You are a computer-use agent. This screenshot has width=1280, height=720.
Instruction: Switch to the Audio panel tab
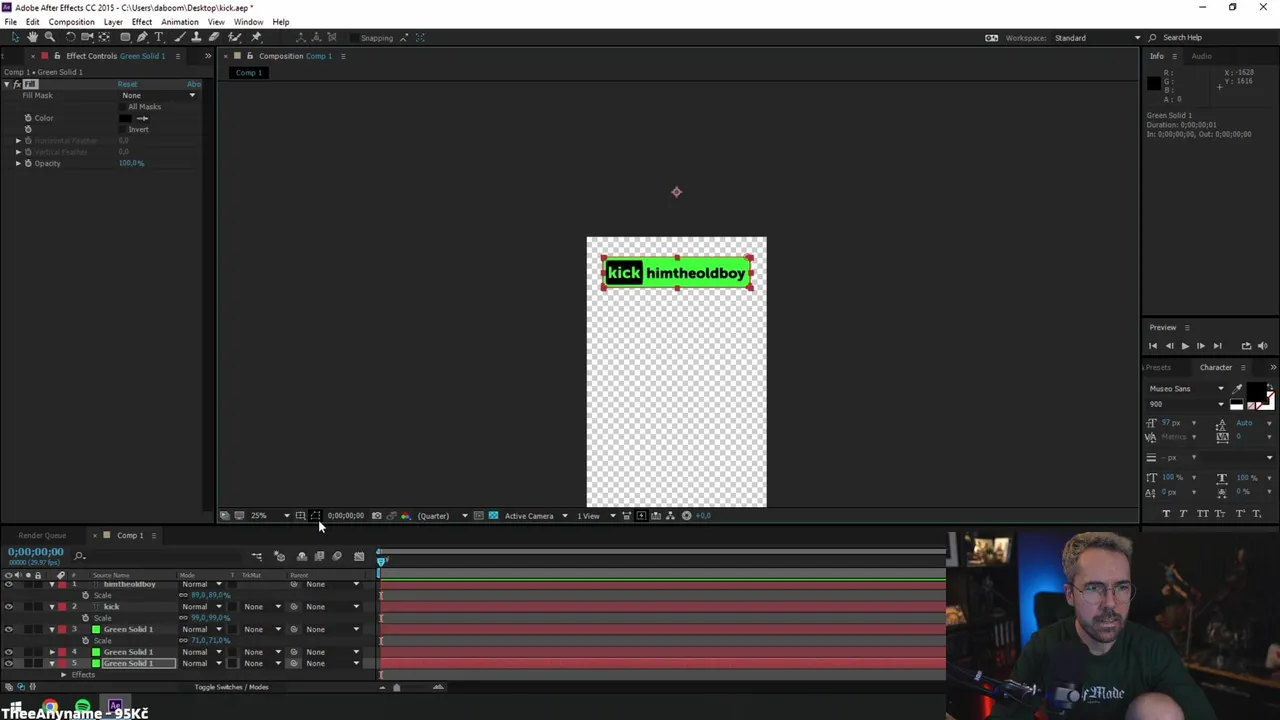pos(1201,56)
